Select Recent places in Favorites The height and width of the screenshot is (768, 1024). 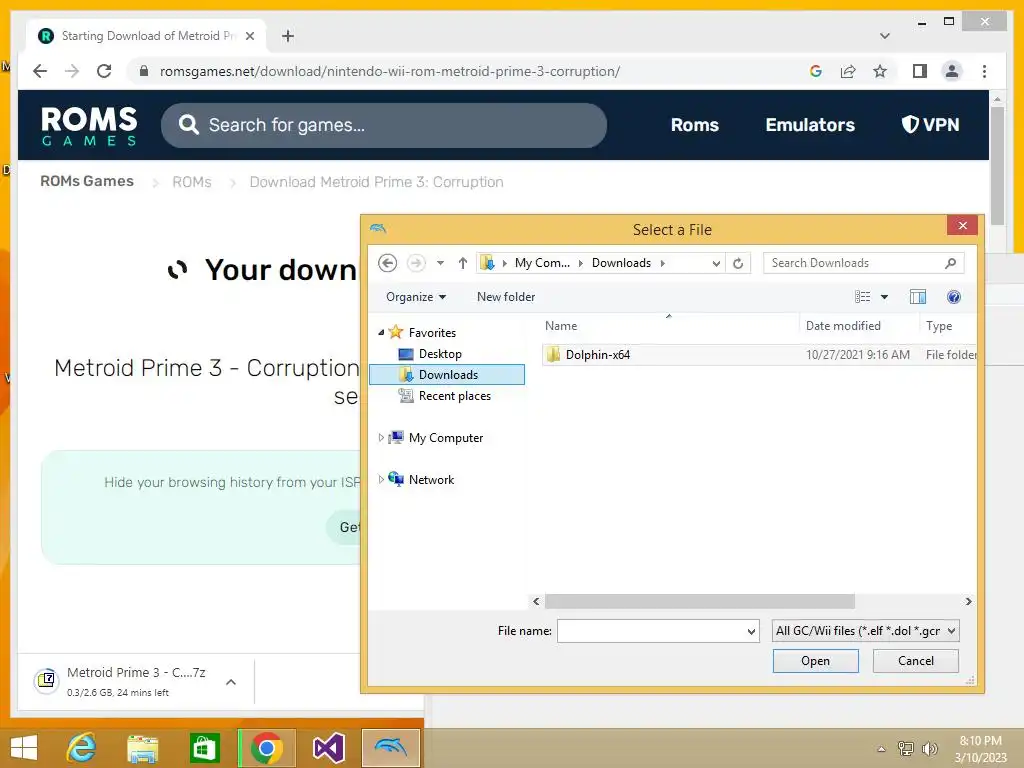pos(455,396)
